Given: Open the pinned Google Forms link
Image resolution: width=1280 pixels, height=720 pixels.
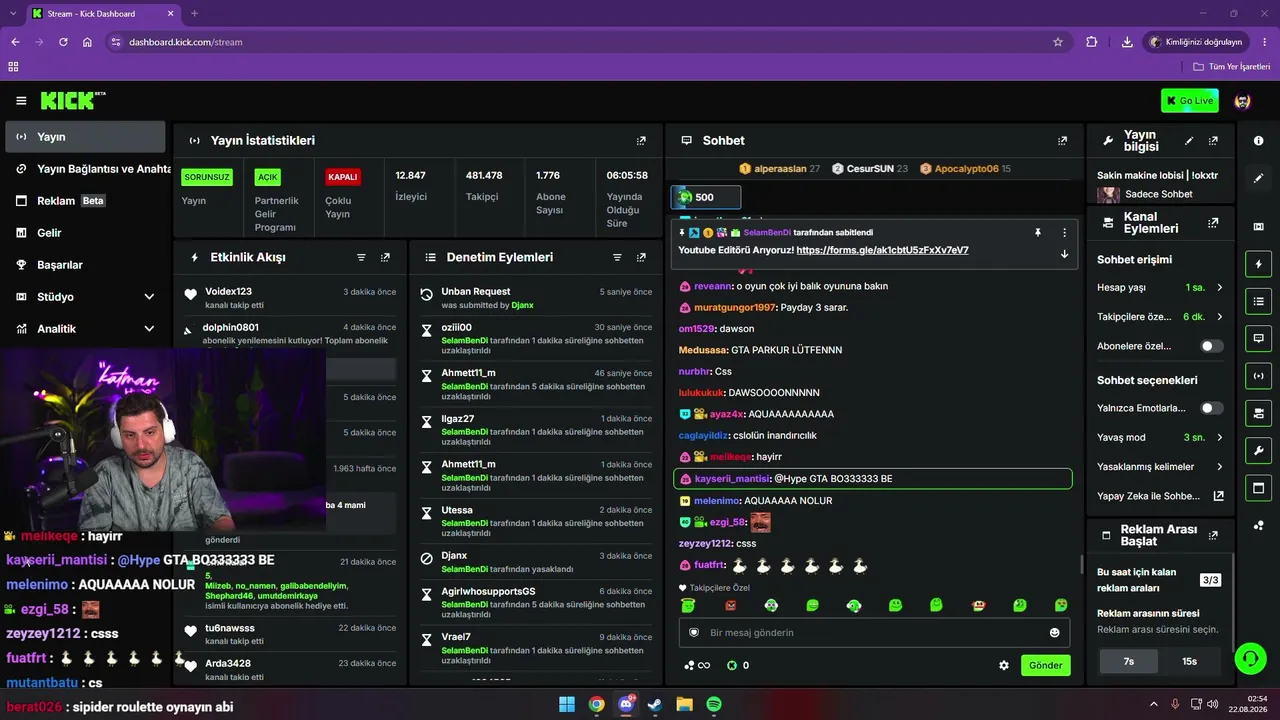Looking at the screenshot, I should (883, 250).
